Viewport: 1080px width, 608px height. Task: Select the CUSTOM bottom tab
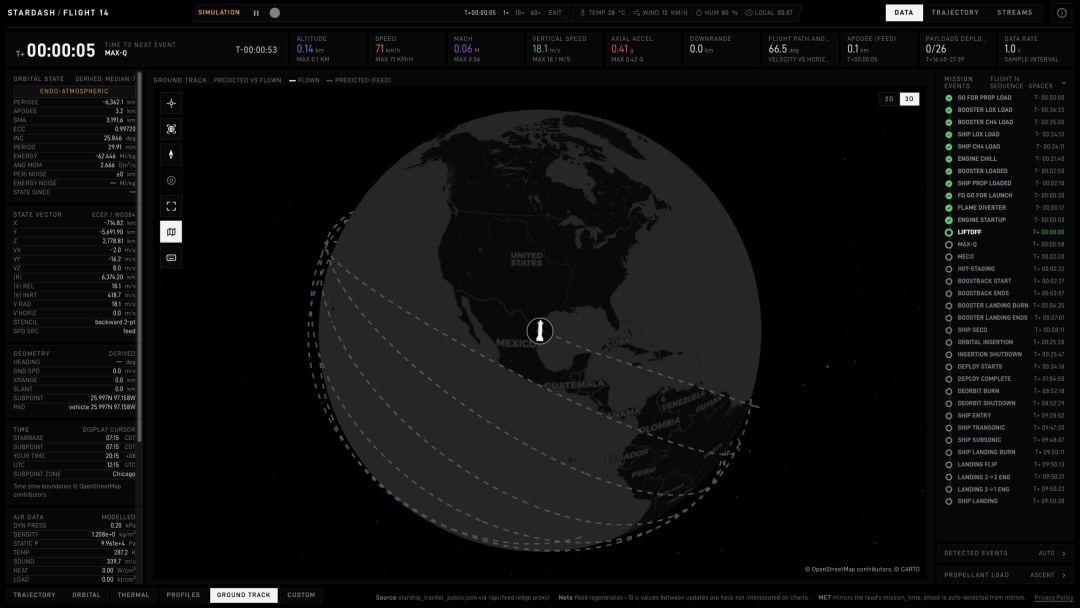[x=301, y=595]
